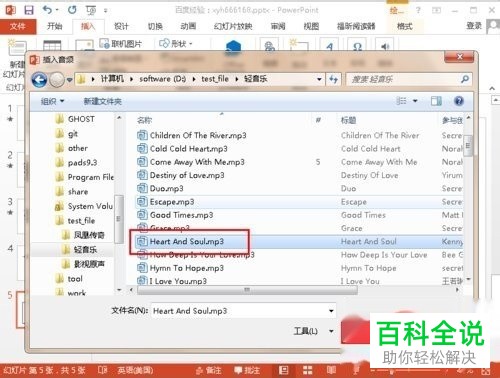Click test_file in breadcrumb path
Image resolution: width=500 pixels, height=378 pixels.
click(215, 79)
